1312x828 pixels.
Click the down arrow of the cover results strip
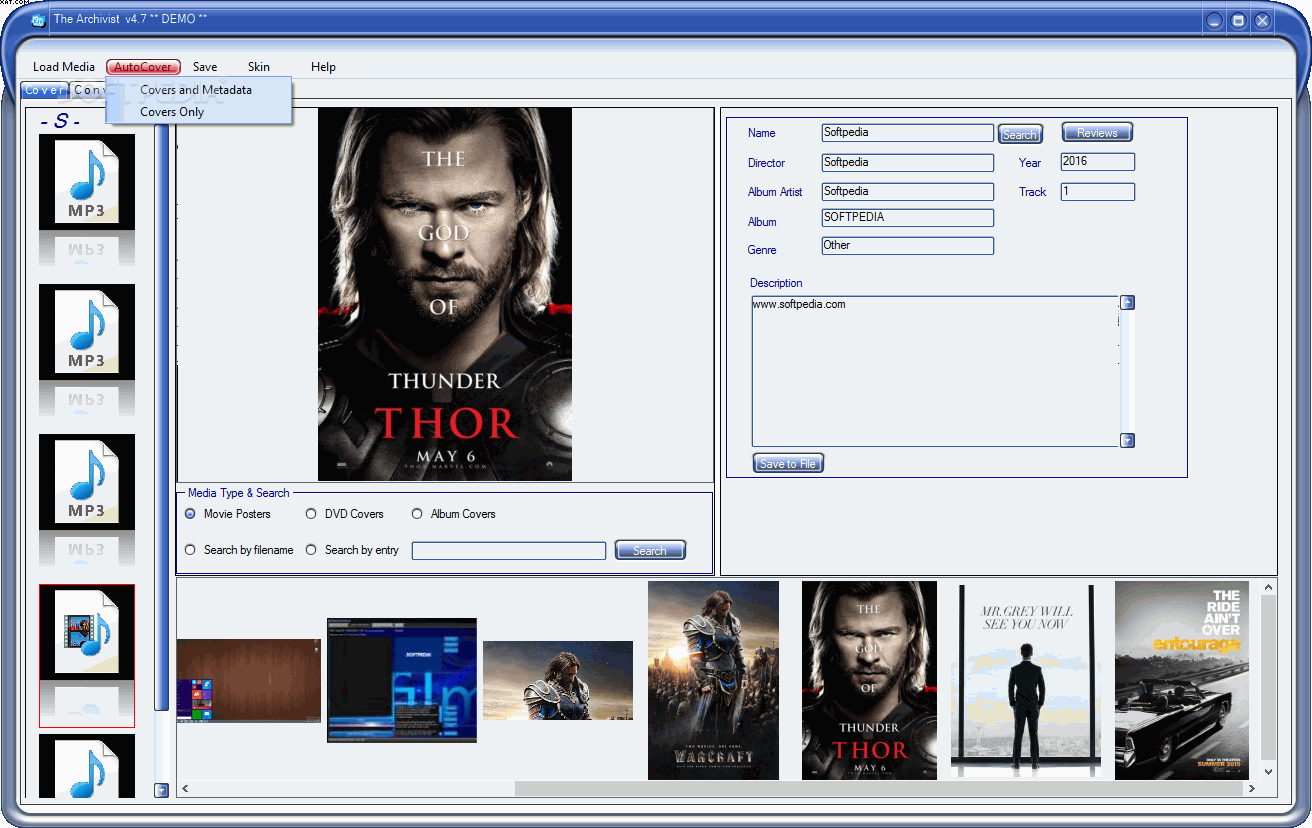pos(1269,772)
